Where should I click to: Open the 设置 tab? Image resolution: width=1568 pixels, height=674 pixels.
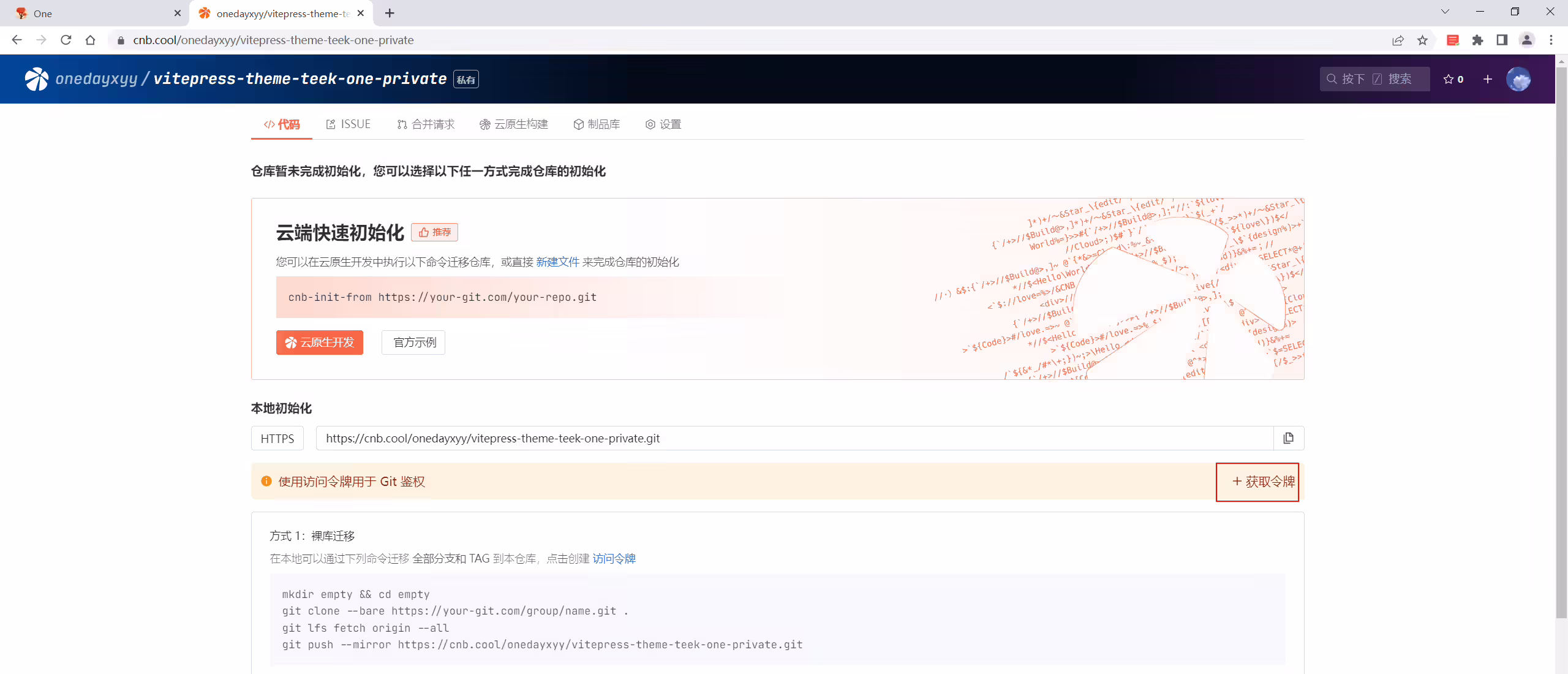click(x=663, y=124)
